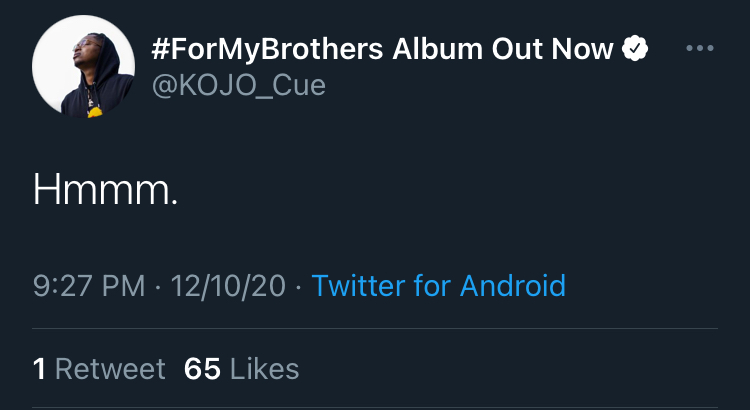Open KOJO_Cue's profile picture
The width and height of the screenshot is (750, 410).
click(84, 67)
